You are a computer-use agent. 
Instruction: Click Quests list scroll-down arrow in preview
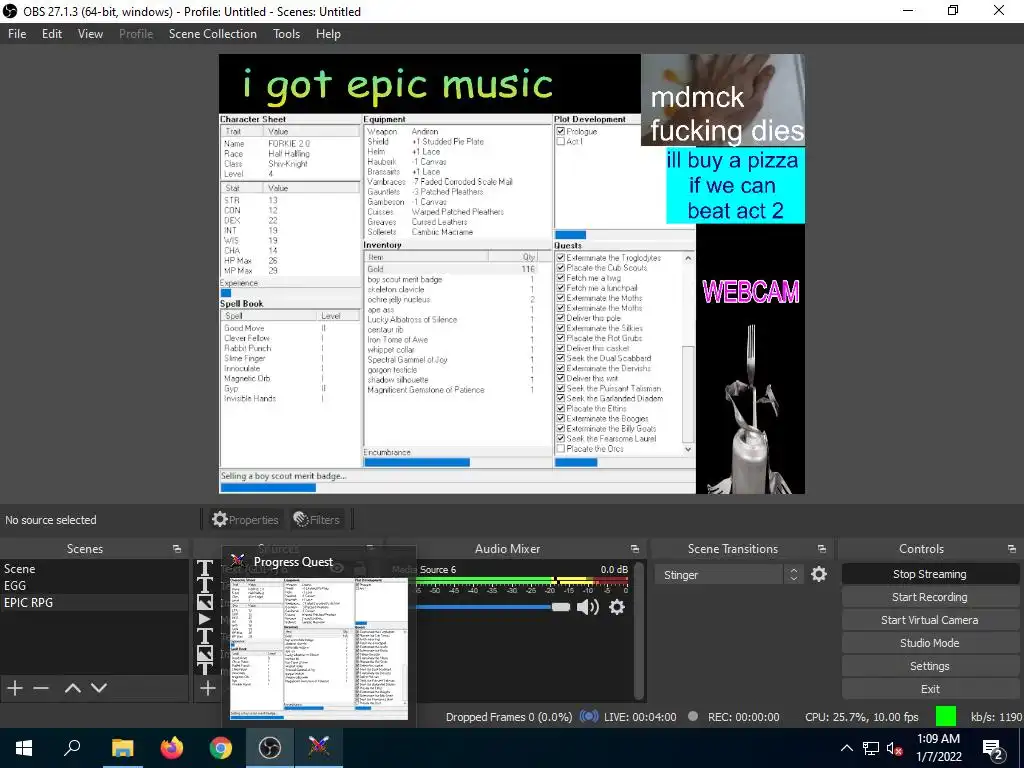688,449
